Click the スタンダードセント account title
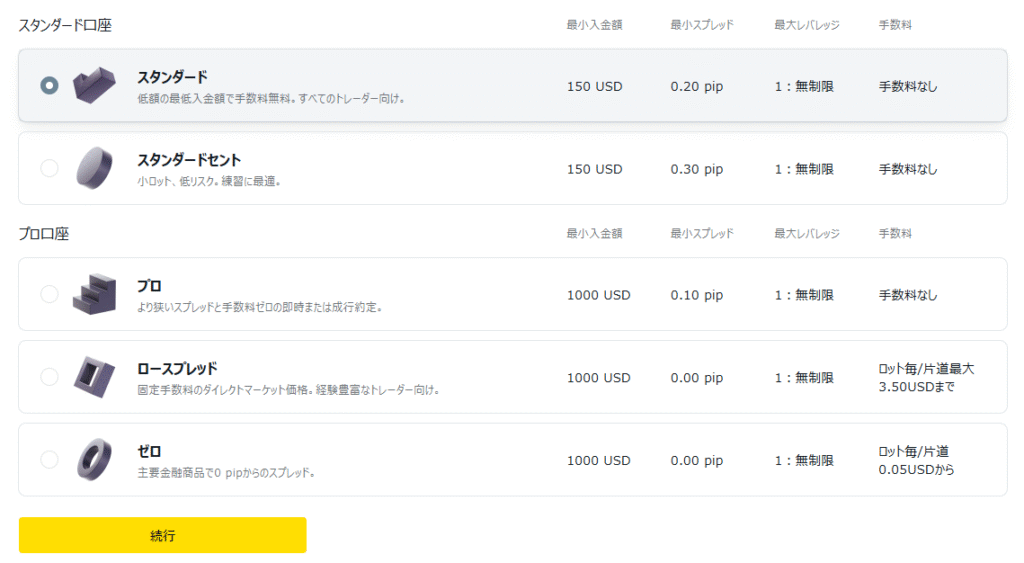Viewport: 1024px width, 563px height. tap(189, 160)
